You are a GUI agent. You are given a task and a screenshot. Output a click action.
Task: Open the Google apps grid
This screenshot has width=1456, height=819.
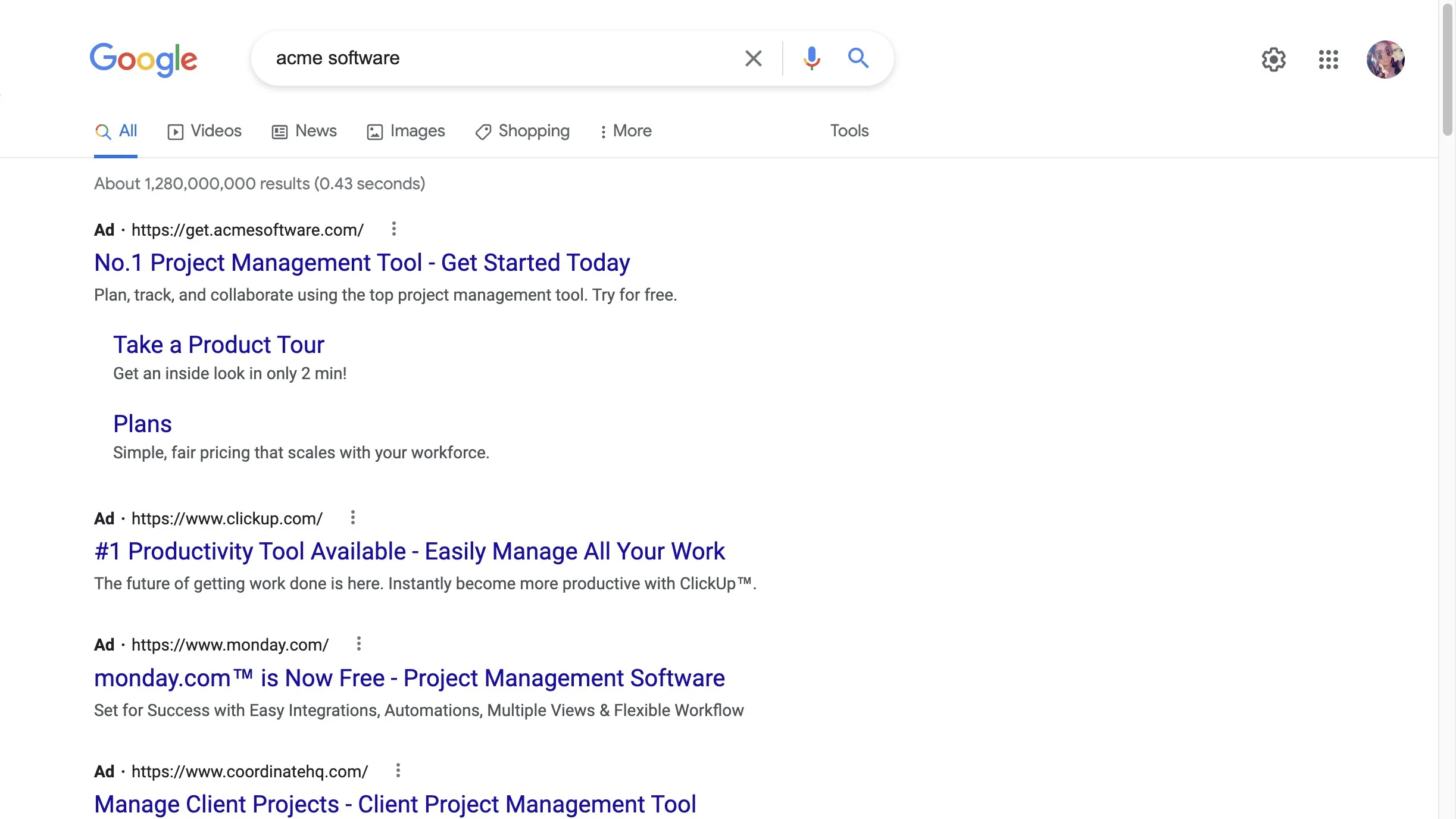point(1329,60)
